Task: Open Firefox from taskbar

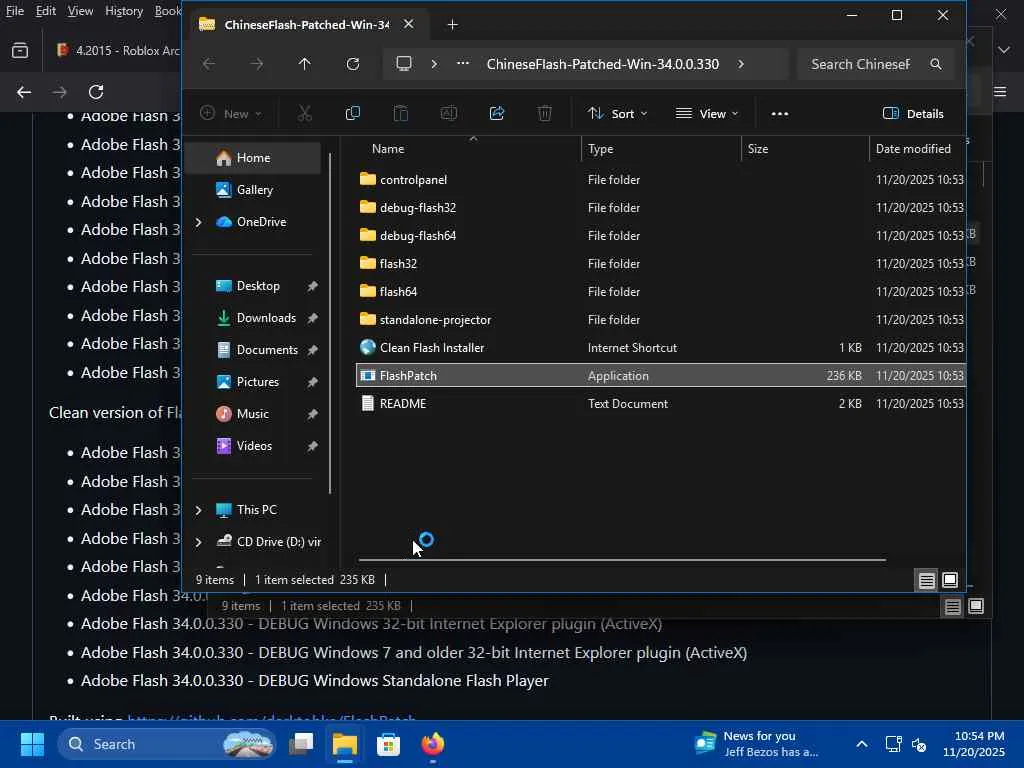Action: 432,744
